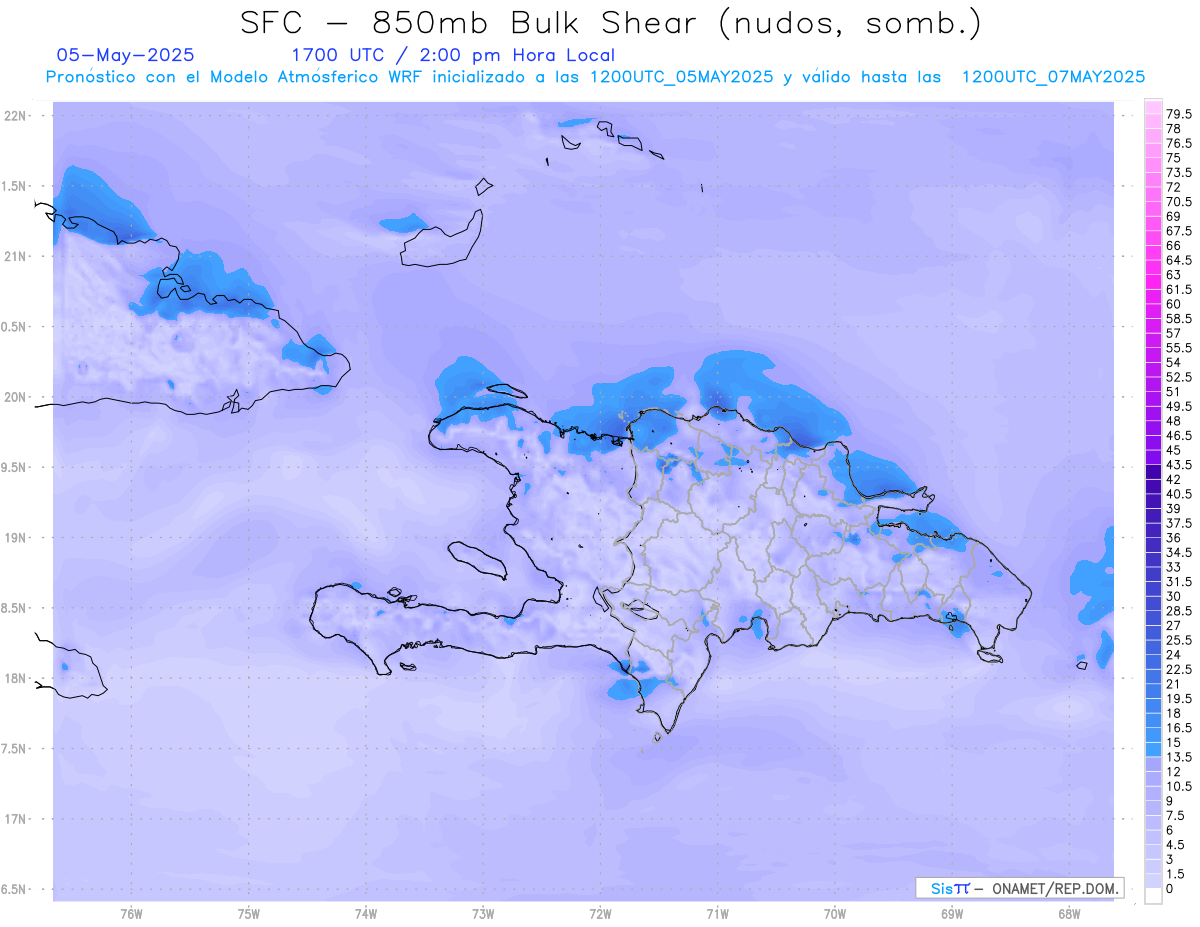Click the 39 value on the color scale

[x=1173, y=508]
